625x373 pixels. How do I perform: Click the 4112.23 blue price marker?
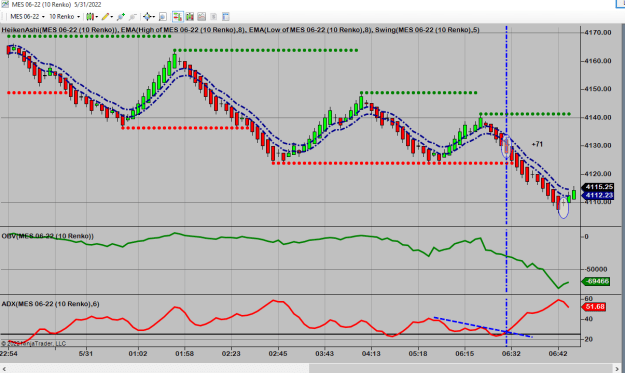598,195
